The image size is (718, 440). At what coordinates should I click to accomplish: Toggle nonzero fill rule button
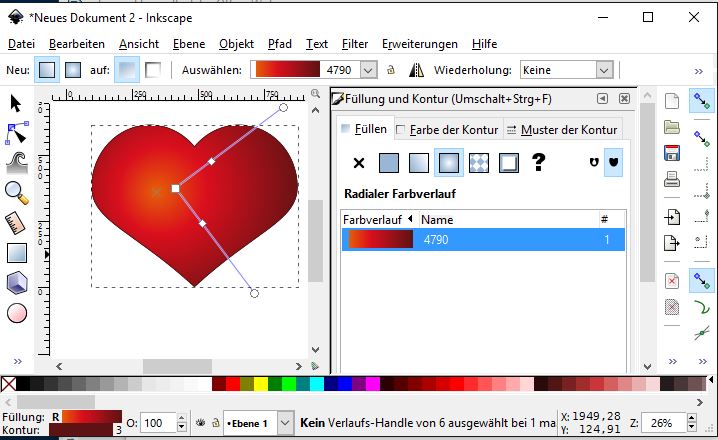click(x=614, y=162)
